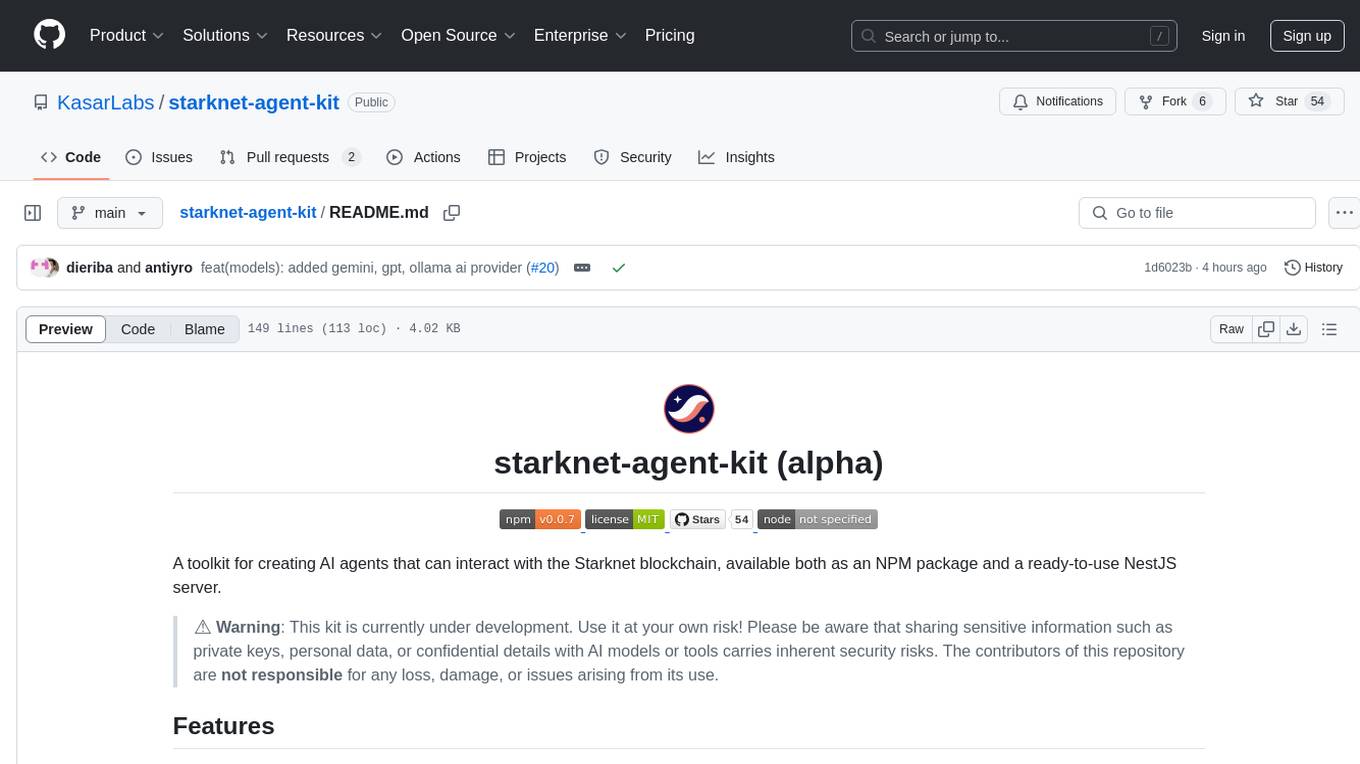Open the Pricing page
1360x764 pixels.
pos(670,35)
